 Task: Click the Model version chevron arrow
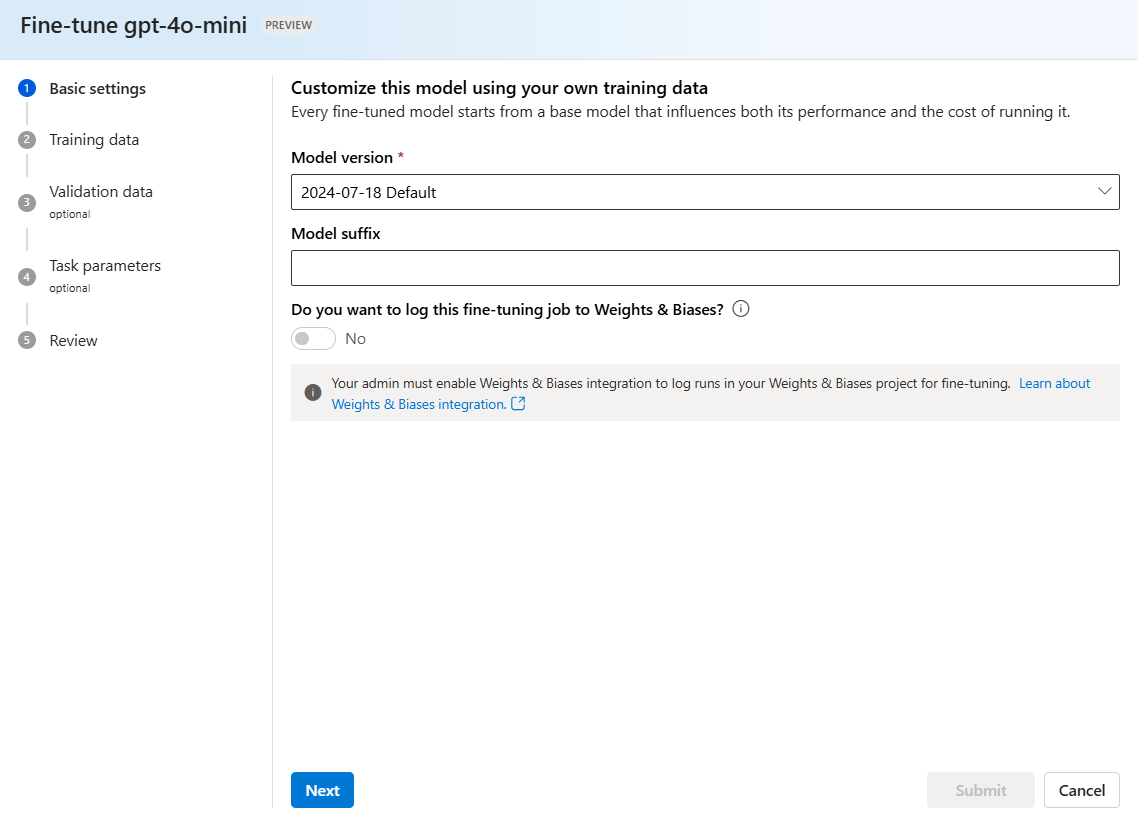(1105, 192)
